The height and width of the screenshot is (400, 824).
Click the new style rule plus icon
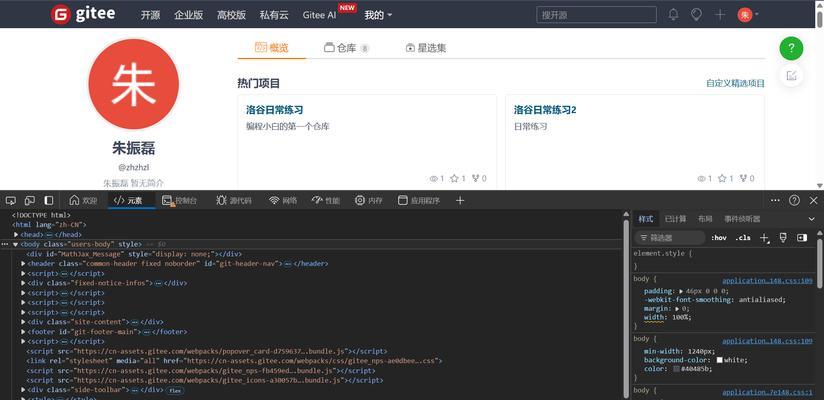click(765, 238)
